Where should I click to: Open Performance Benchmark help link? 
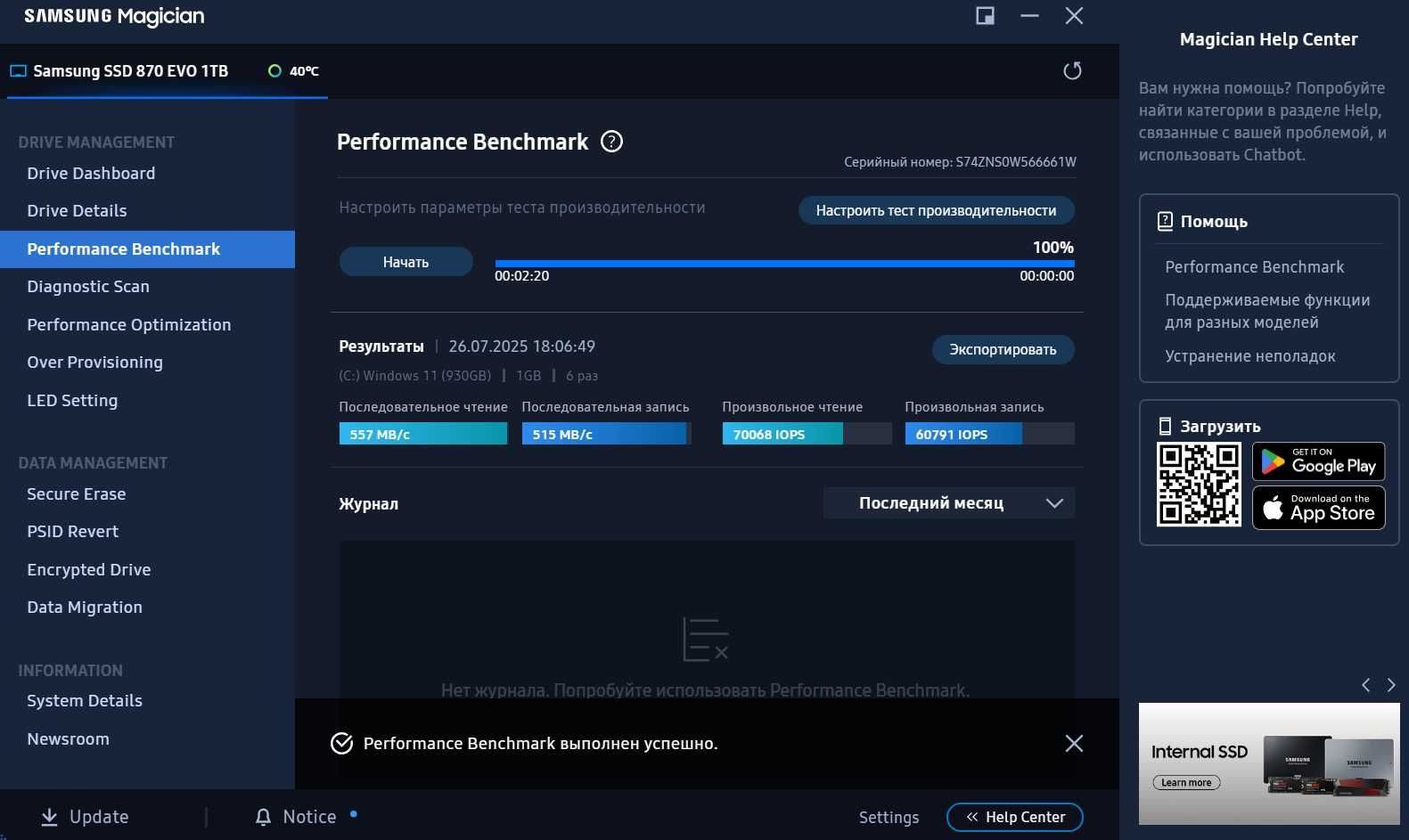coord(1254,267)
